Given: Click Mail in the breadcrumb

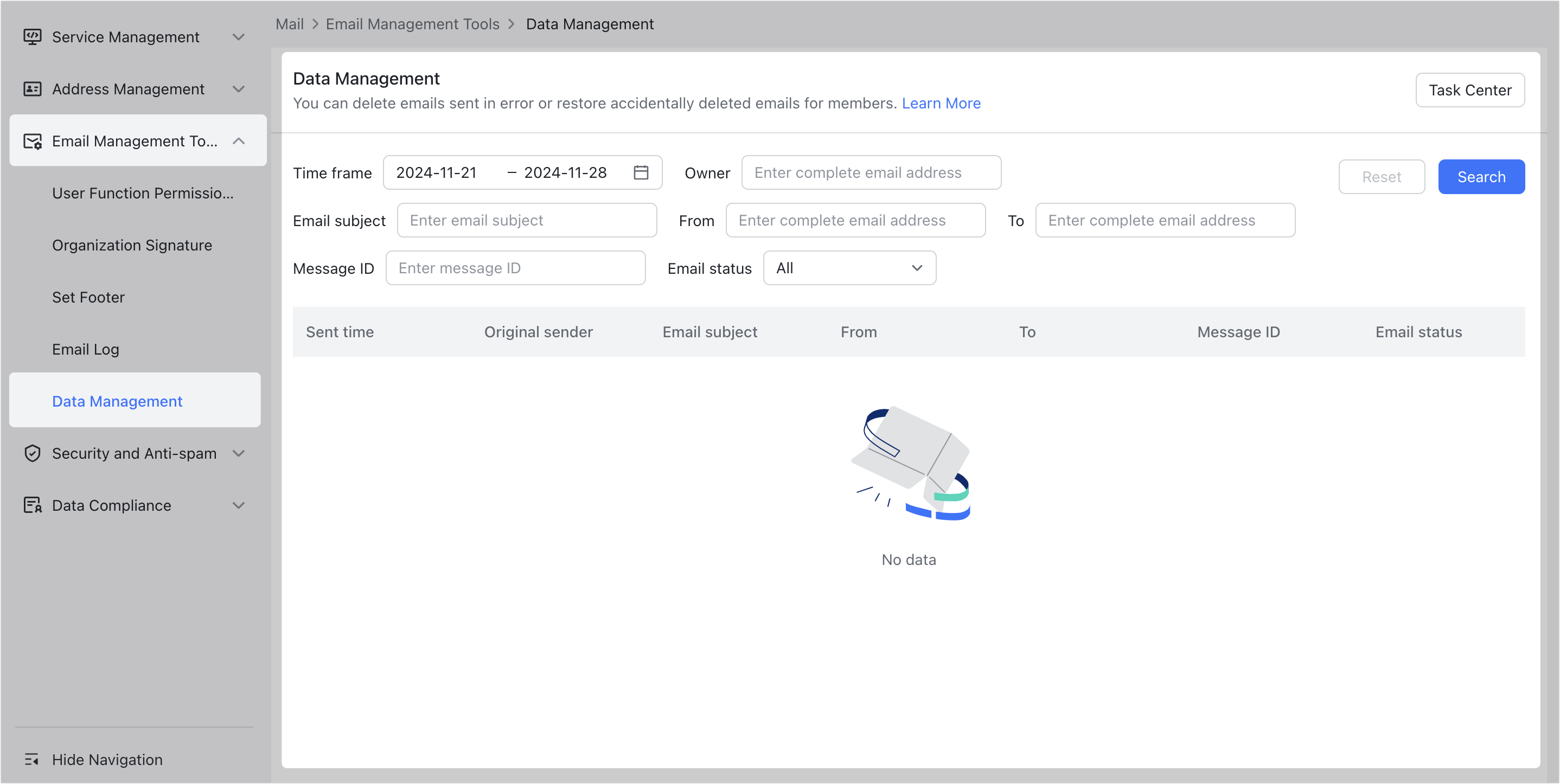Looking at the screenshot, I should coord(290,24).
